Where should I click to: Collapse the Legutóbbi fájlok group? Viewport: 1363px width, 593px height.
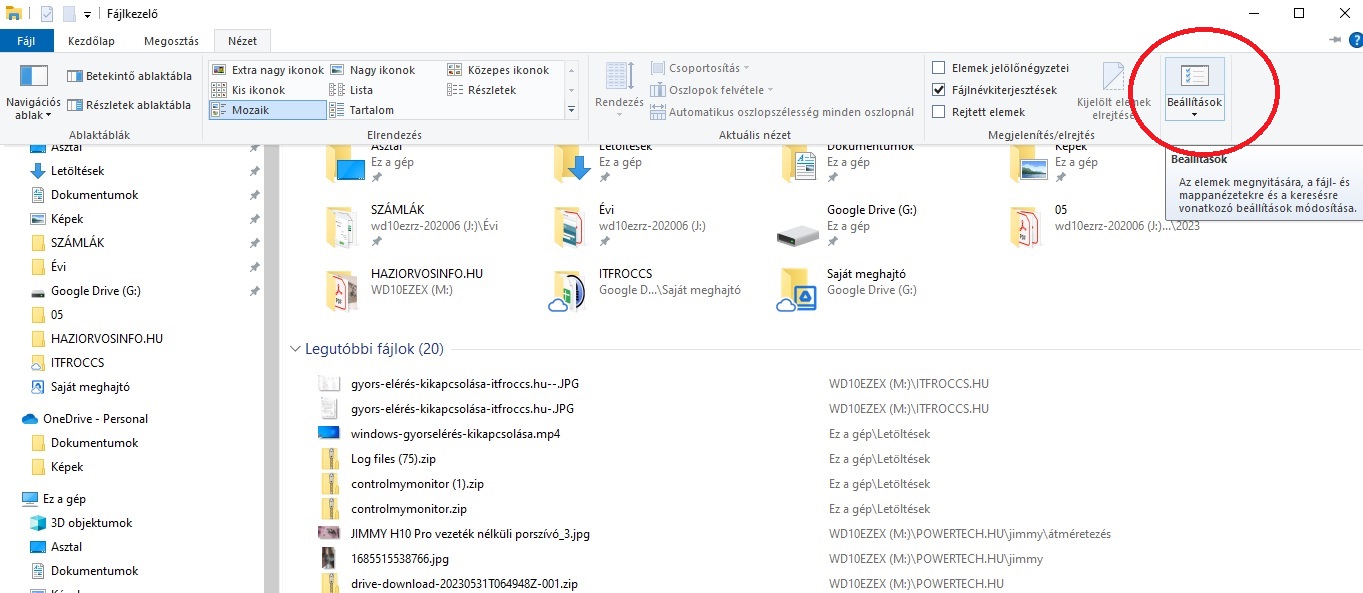[x=295, y=349]
